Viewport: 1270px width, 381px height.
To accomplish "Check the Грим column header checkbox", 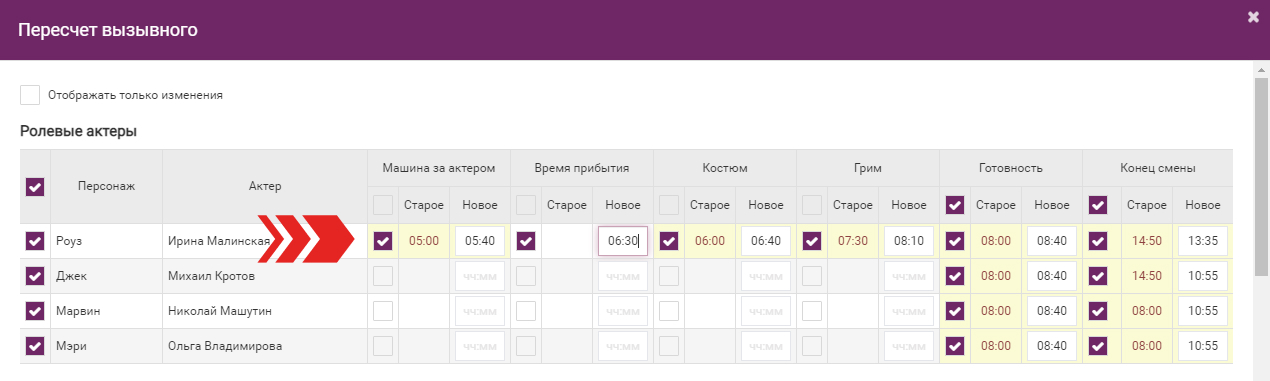I will pos(812,205).
